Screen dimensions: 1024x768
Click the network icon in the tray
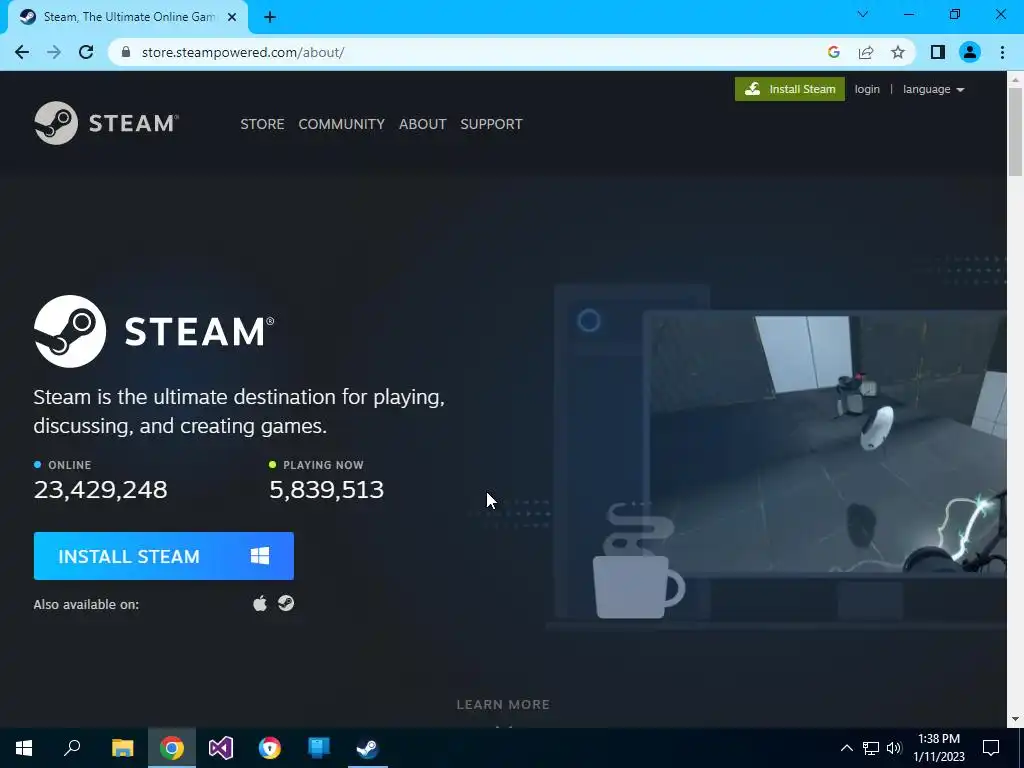pos(871,748)
